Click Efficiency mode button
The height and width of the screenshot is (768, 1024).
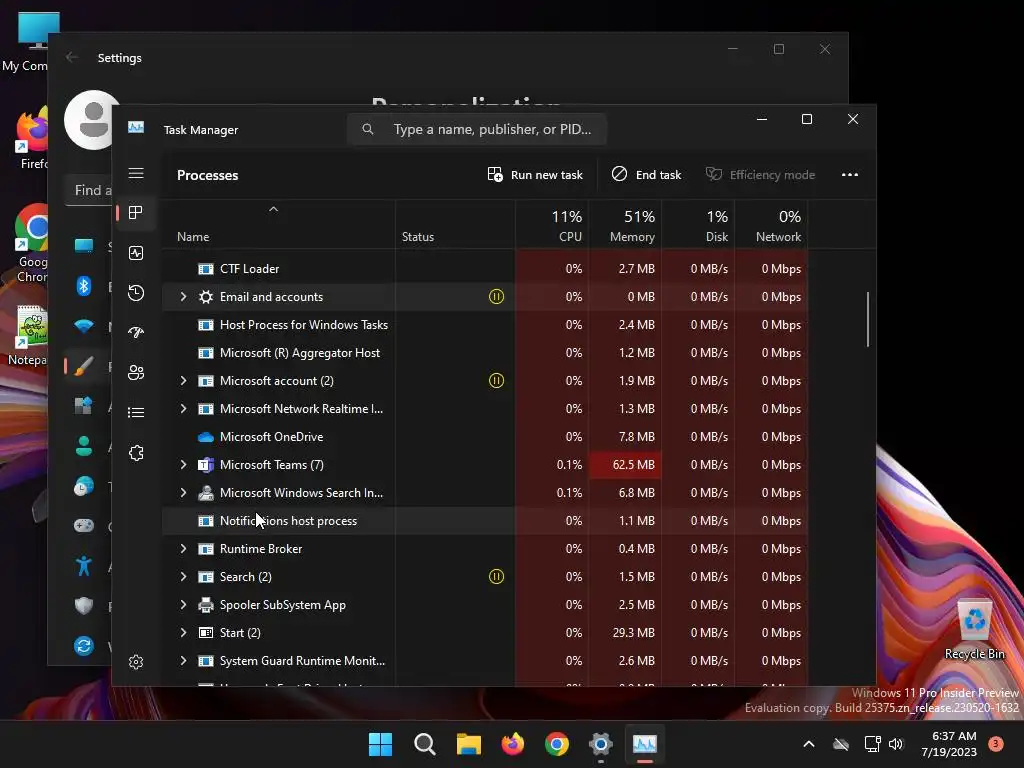click(x=760, y=174)
